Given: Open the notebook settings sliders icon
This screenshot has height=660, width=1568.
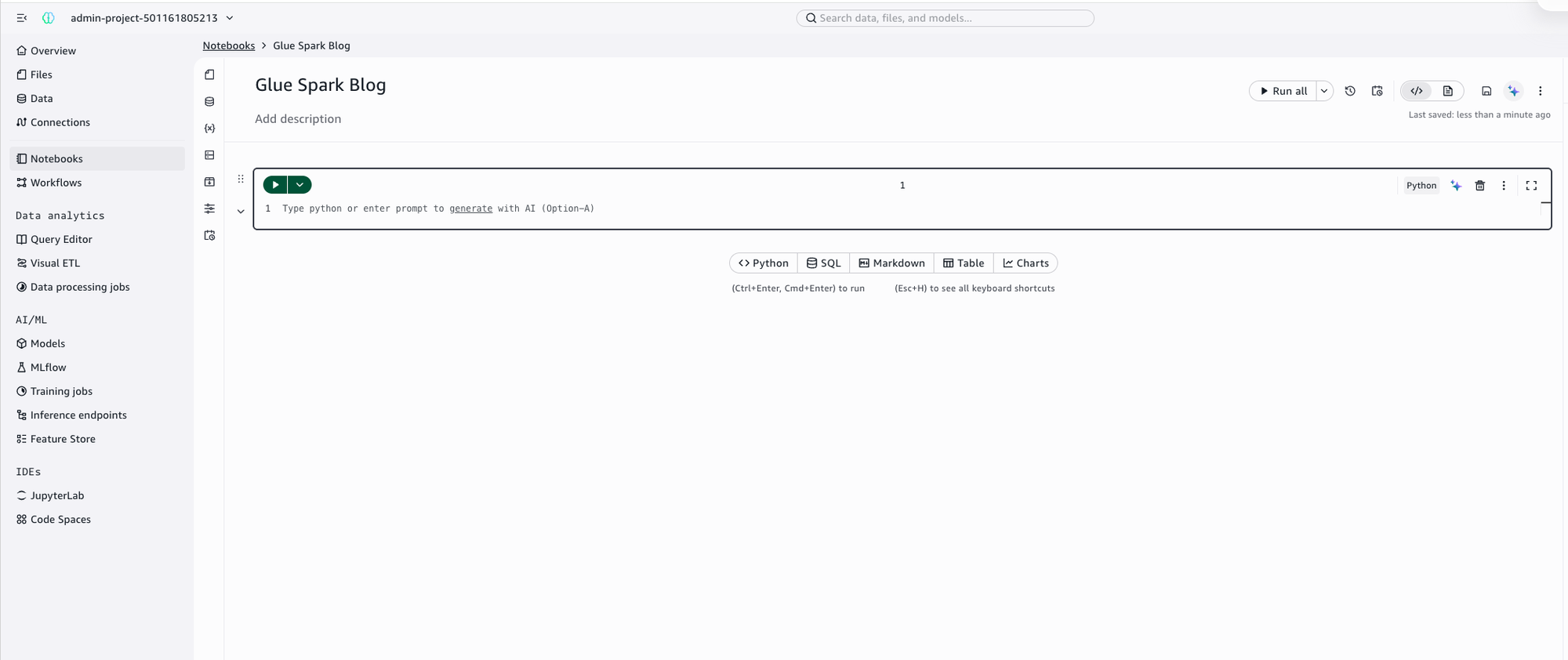Looking at the screenshot, I should click(x=209, y=209).
